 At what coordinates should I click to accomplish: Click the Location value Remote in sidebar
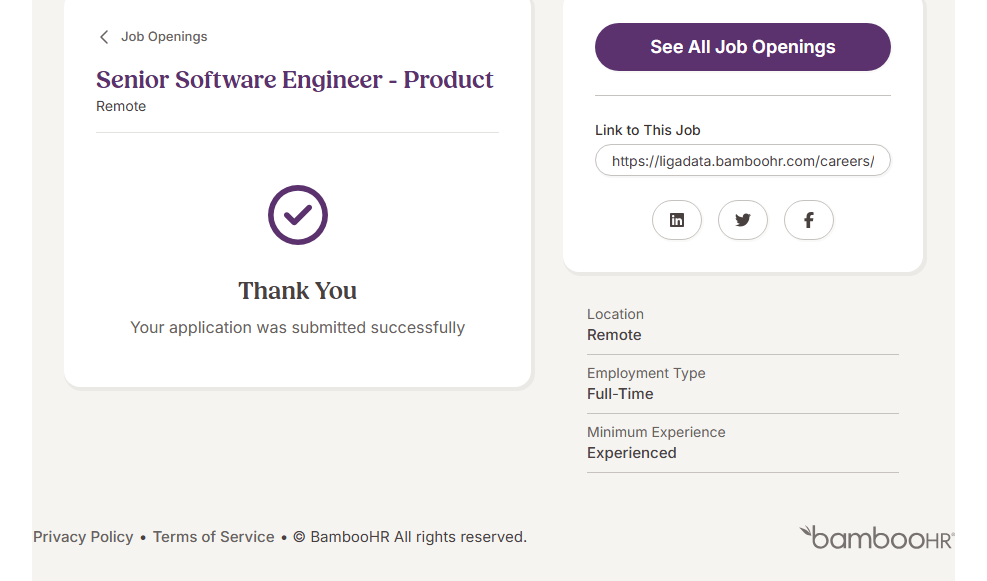click(614, 335)
